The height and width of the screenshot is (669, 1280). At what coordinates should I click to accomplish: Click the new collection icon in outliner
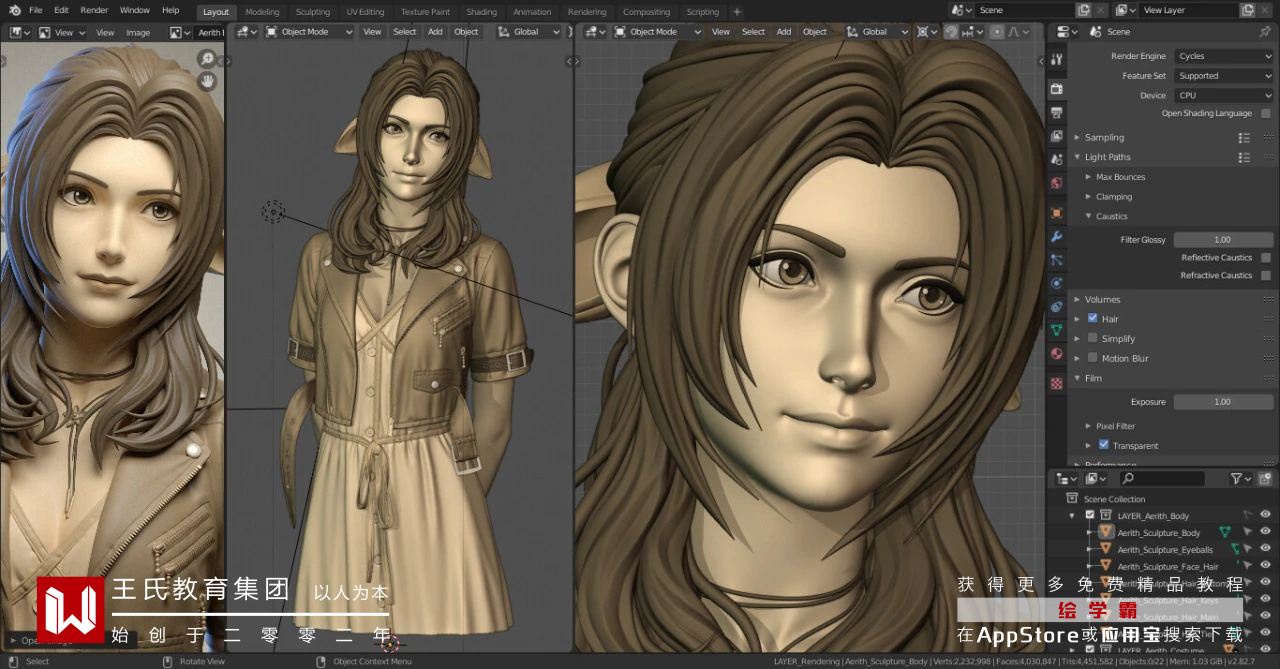point(1266,479)
